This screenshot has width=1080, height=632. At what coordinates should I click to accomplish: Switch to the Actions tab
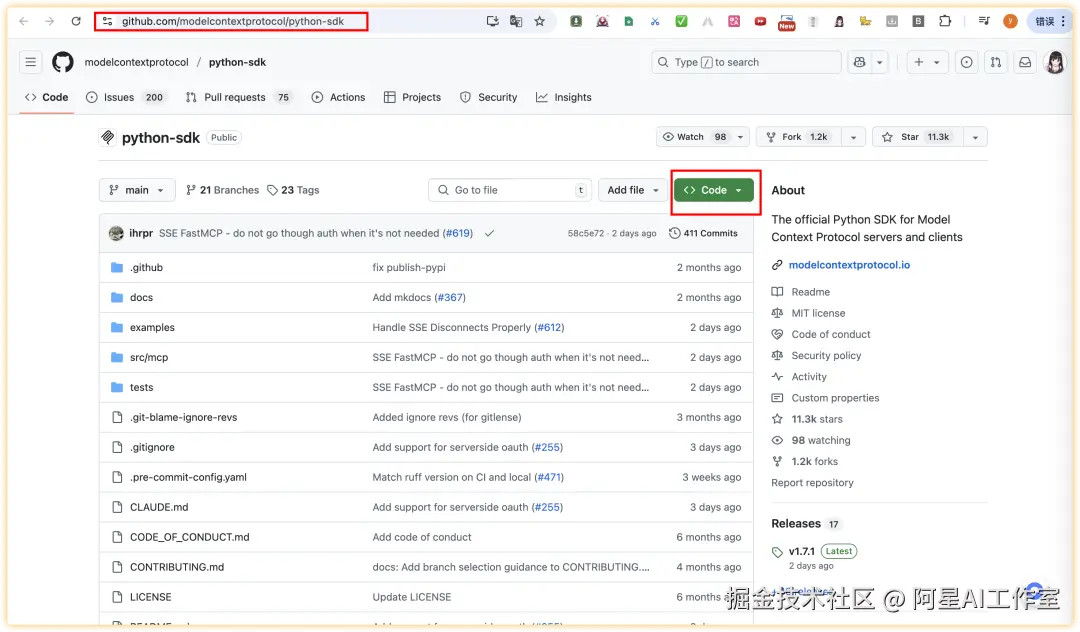pos(338,97)
